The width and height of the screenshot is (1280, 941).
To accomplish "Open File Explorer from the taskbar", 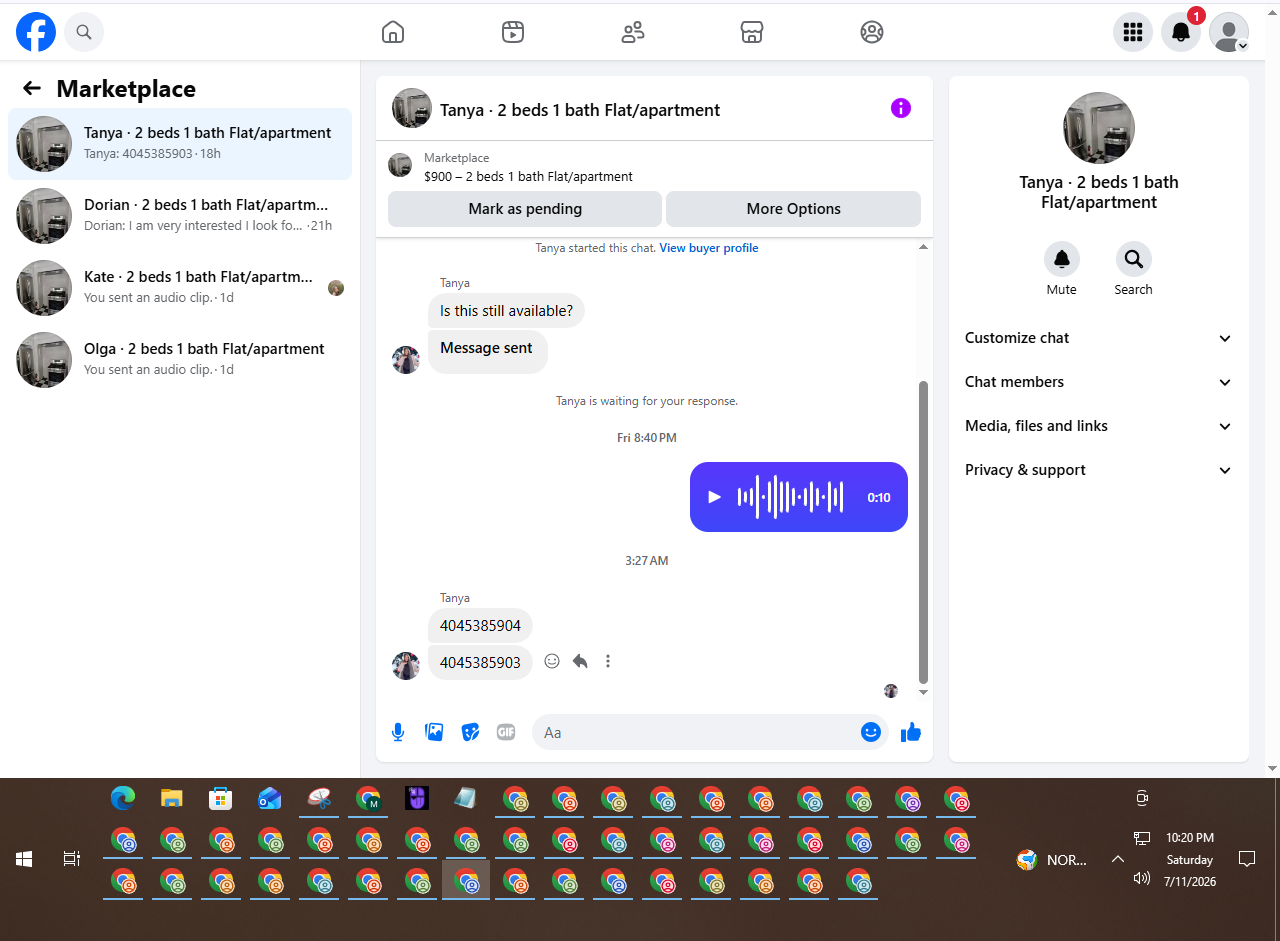I will pyautogui.click(x=172, y=798).
